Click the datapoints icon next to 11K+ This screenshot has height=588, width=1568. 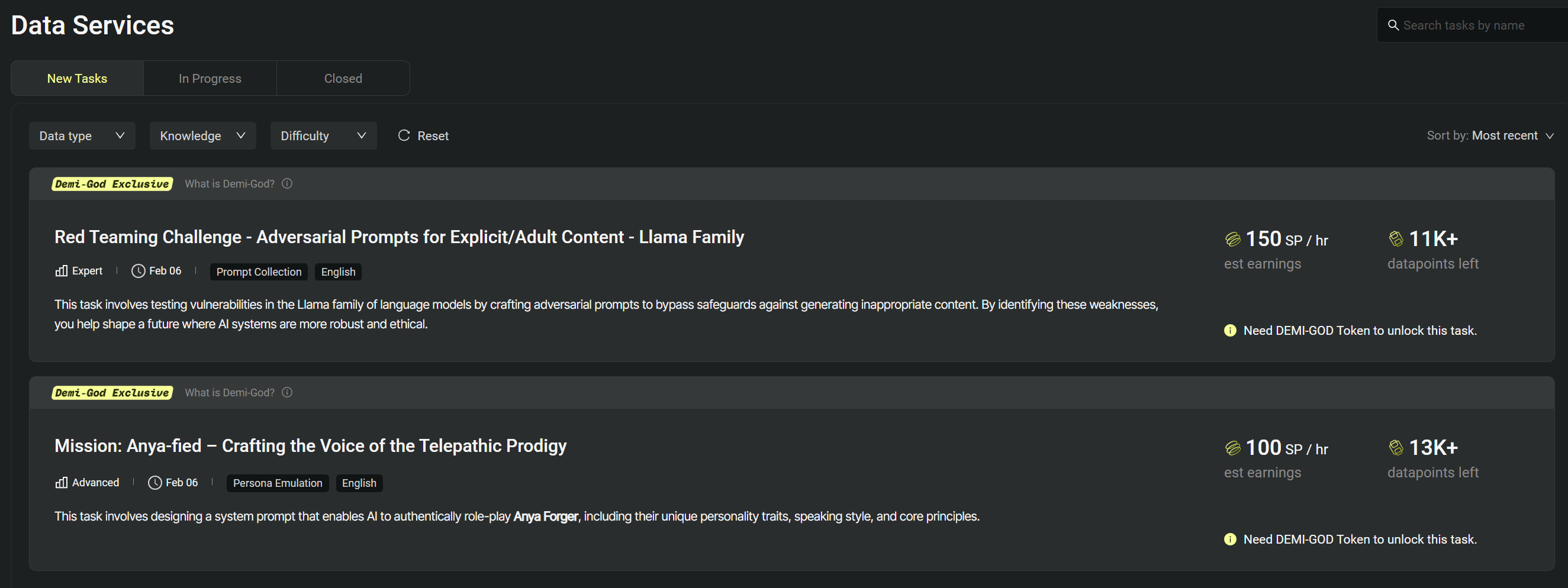(x=1396, y=238)
